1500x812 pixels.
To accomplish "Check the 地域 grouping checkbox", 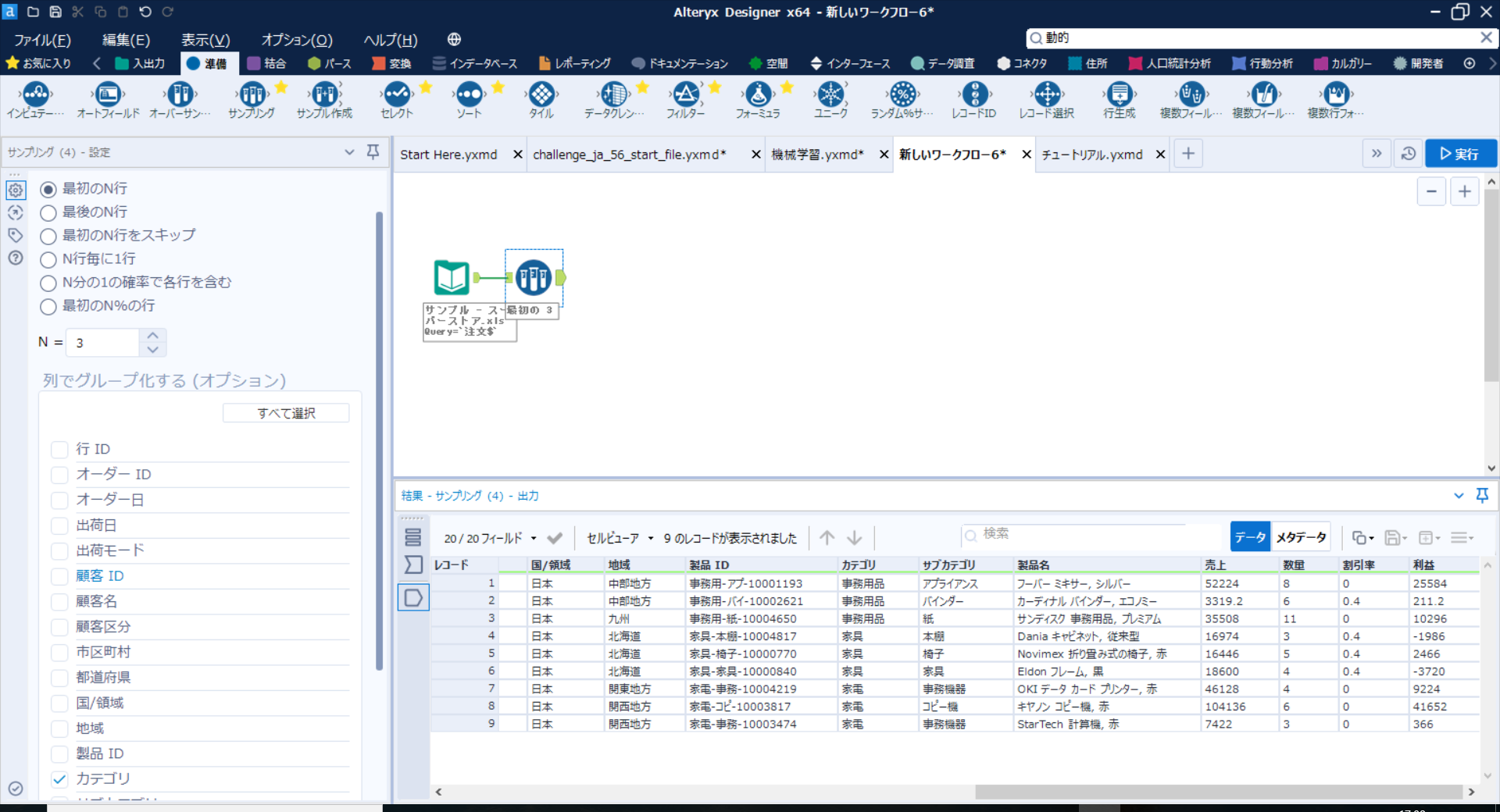I will tap(59, 728).
